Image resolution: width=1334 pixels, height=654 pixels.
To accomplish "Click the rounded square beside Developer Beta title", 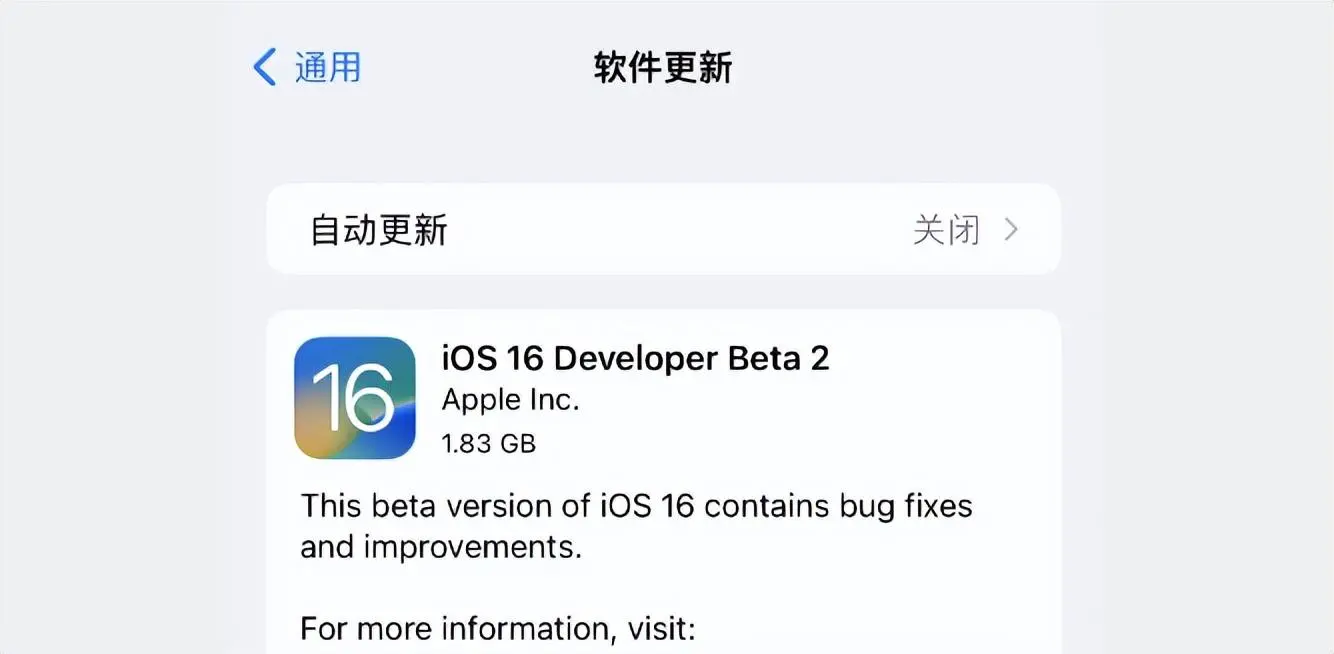I will coord(354,397).
